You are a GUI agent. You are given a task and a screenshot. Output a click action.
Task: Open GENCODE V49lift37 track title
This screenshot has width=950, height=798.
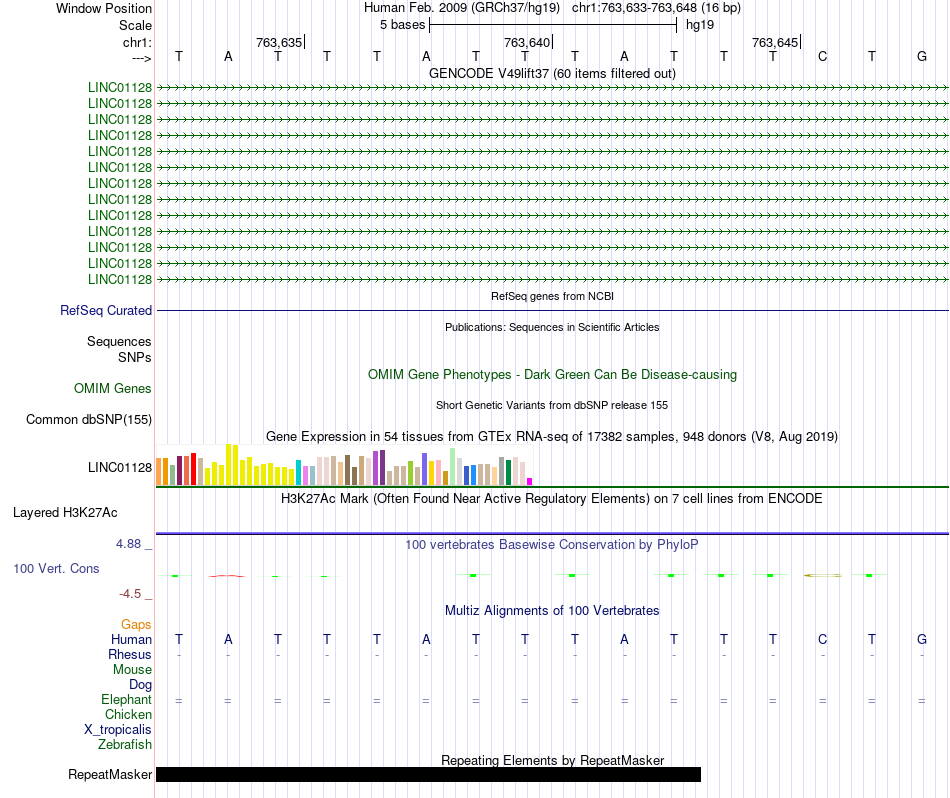point(552,73)
